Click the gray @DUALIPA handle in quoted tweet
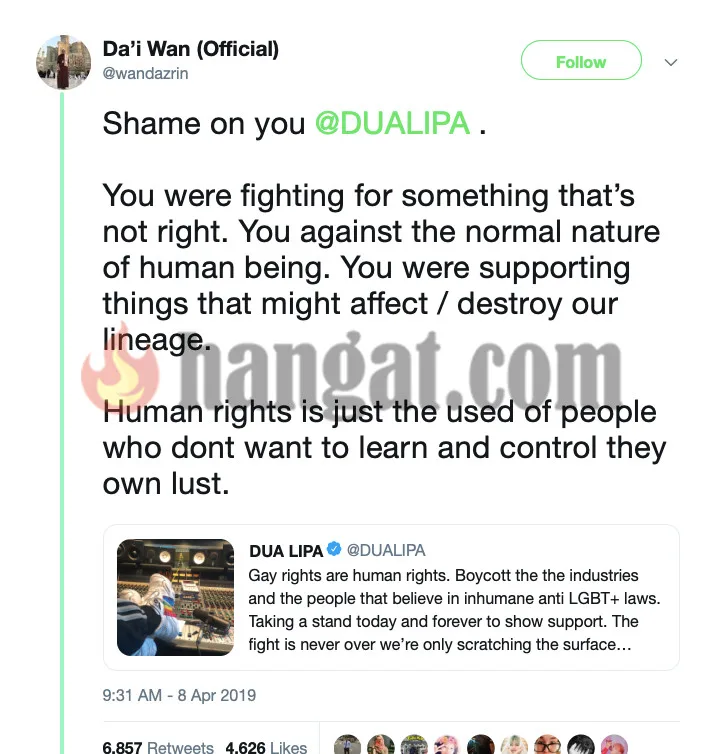Image resolution: width=718 pixels, height=754 pixels. pos(386,550)
